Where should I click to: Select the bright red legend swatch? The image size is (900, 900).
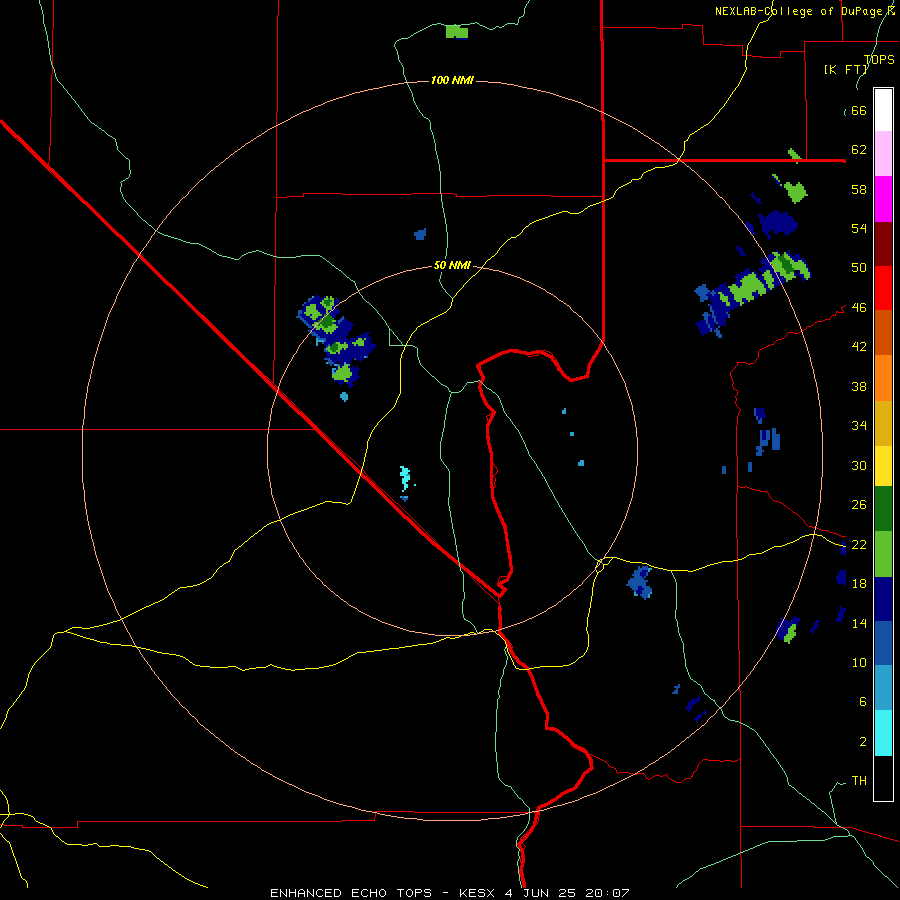pos(883,288)
